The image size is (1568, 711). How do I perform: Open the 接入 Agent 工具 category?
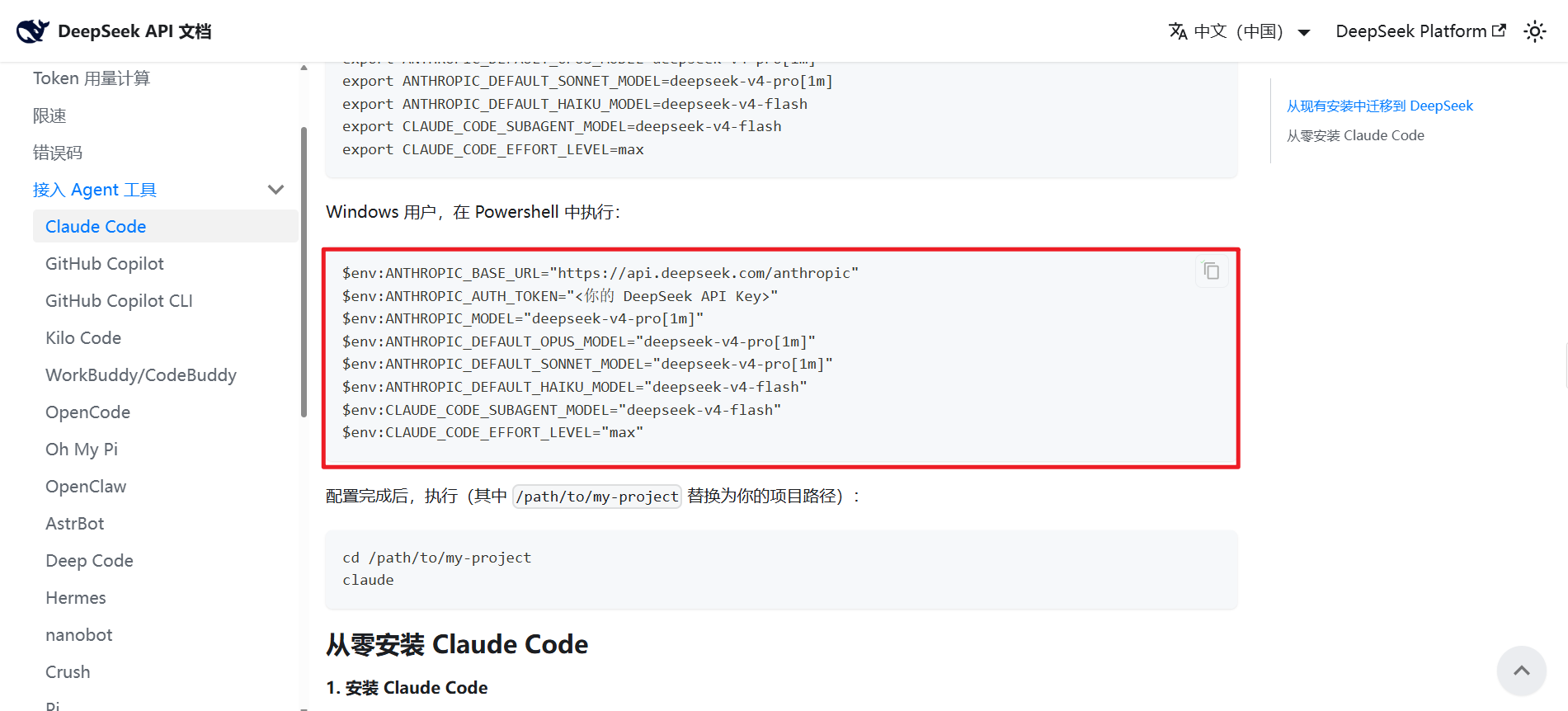pyautogui.click(x=95, y=190)
